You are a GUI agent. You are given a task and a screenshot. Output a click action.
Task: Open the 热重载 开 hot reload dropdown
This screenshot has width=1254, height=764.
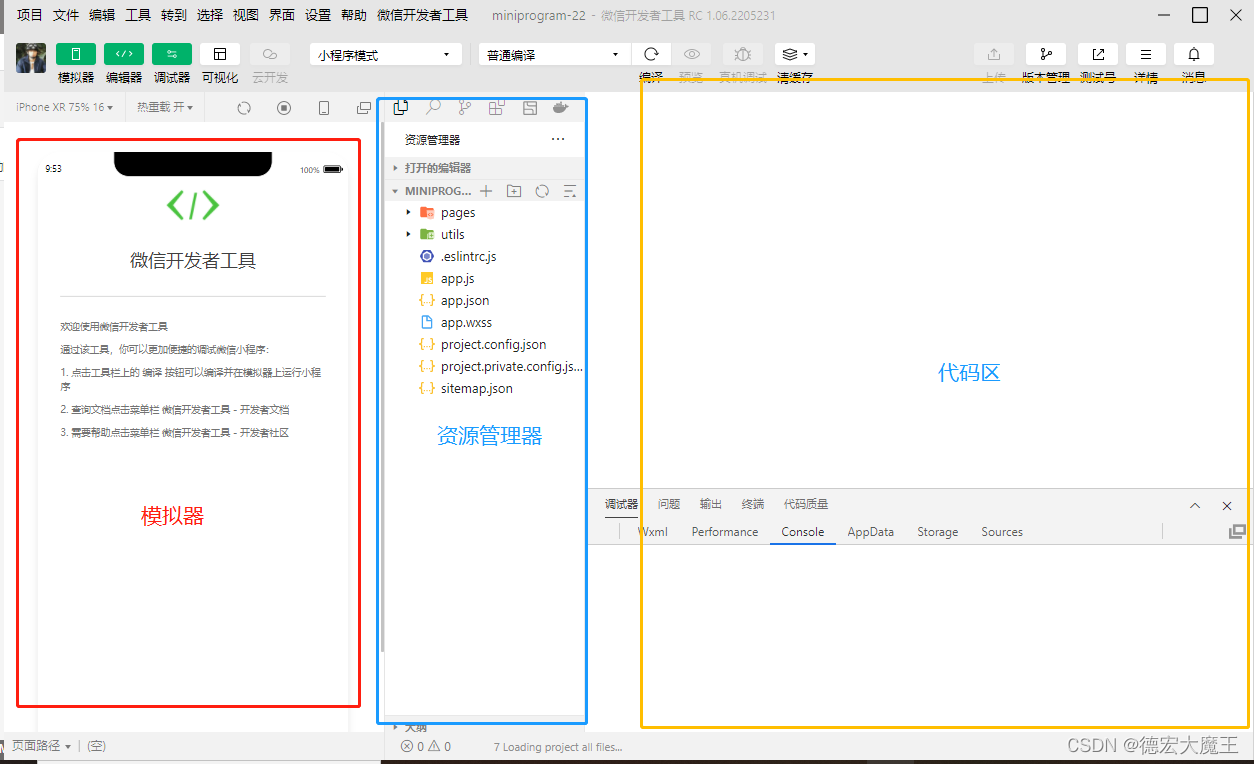click(x=165, y=107)
